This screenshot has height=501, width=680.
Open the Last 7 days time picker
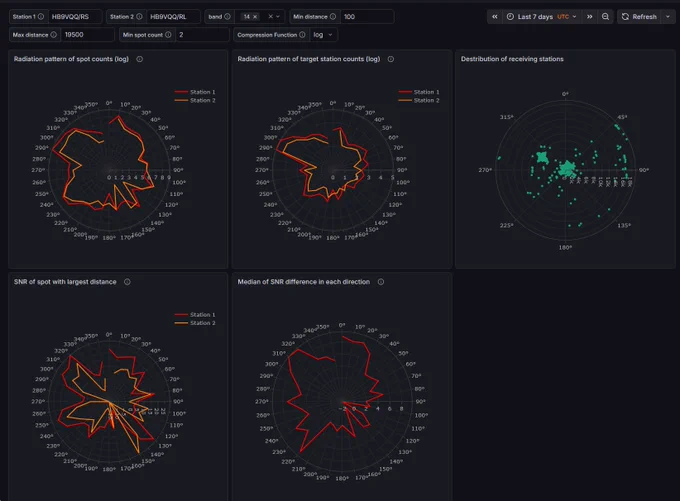542,16
